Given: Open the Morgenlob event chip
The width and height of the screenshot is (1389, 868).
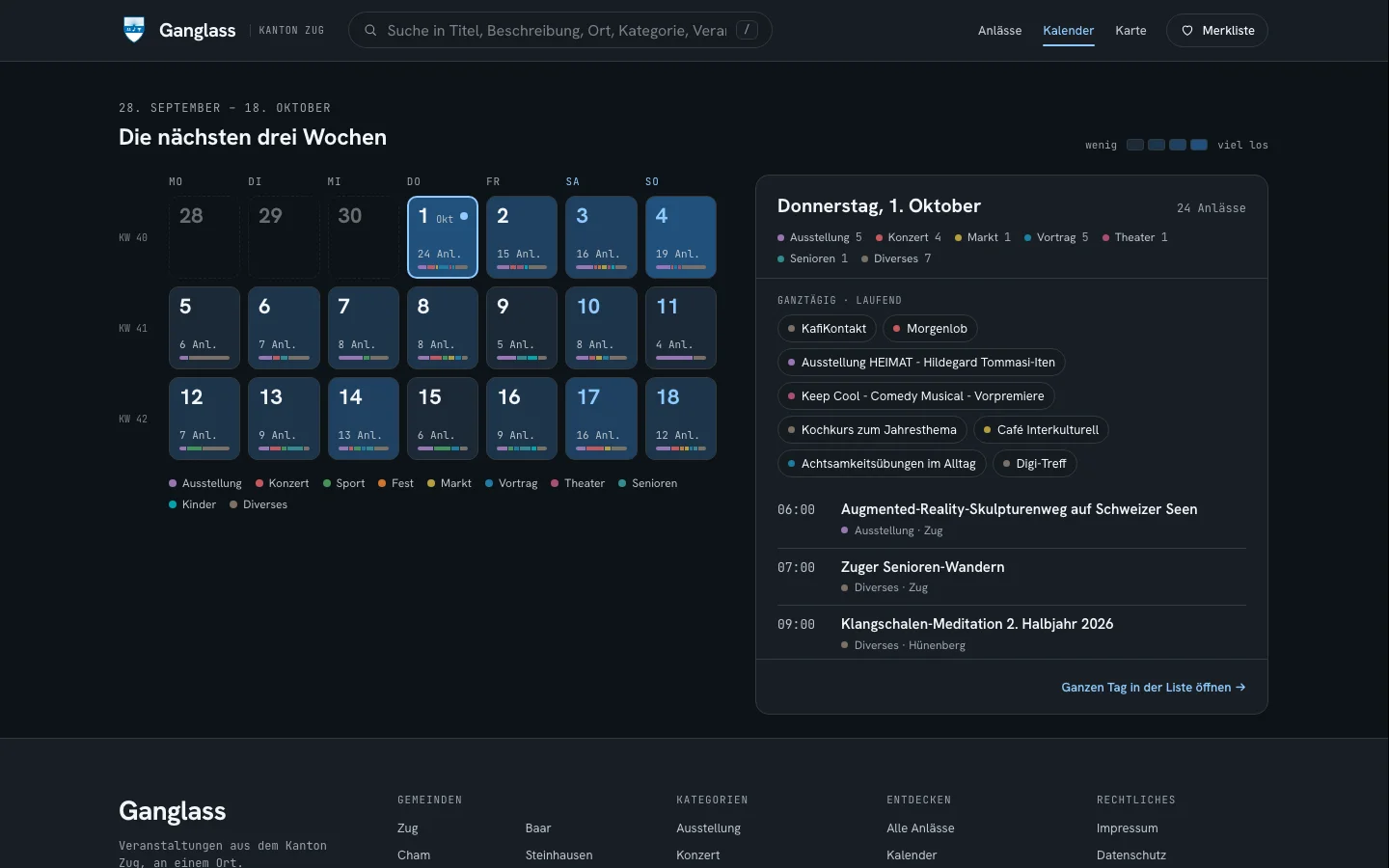Looking at the screenshot, I should tap(930, 329).
